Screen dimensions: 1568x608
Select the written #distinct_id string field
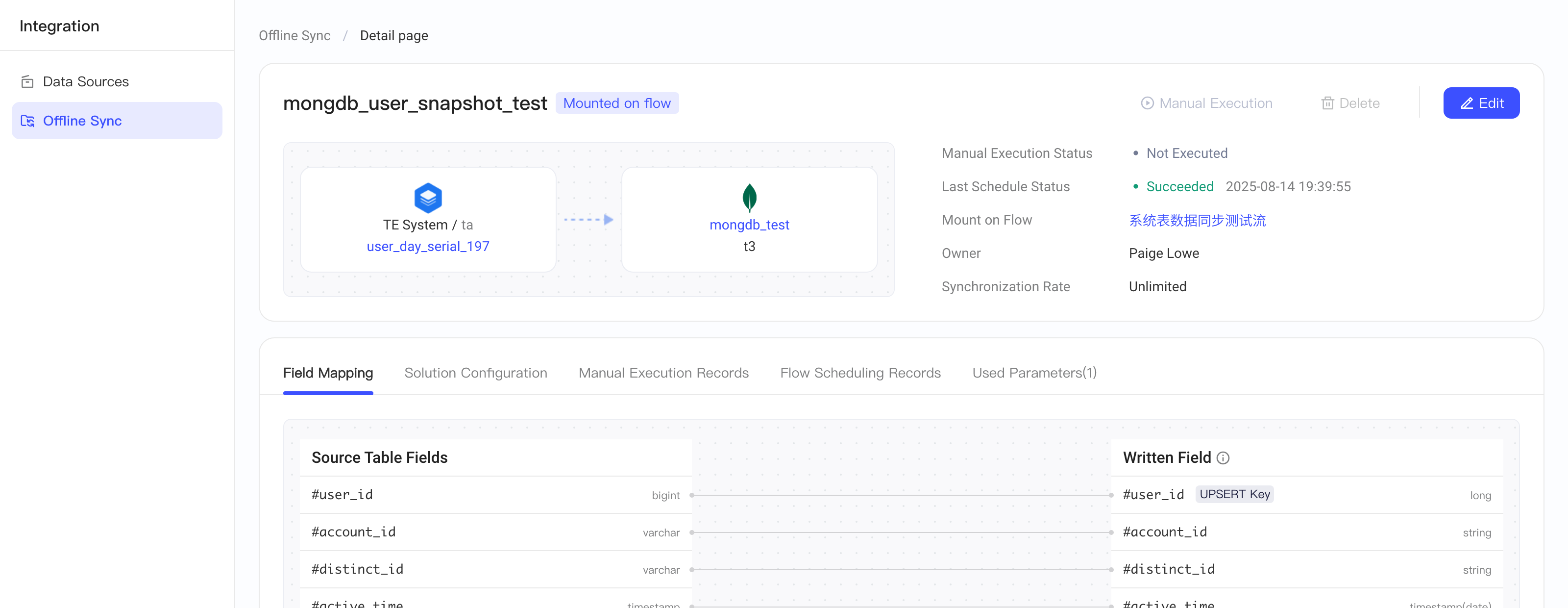(1307, 569)
